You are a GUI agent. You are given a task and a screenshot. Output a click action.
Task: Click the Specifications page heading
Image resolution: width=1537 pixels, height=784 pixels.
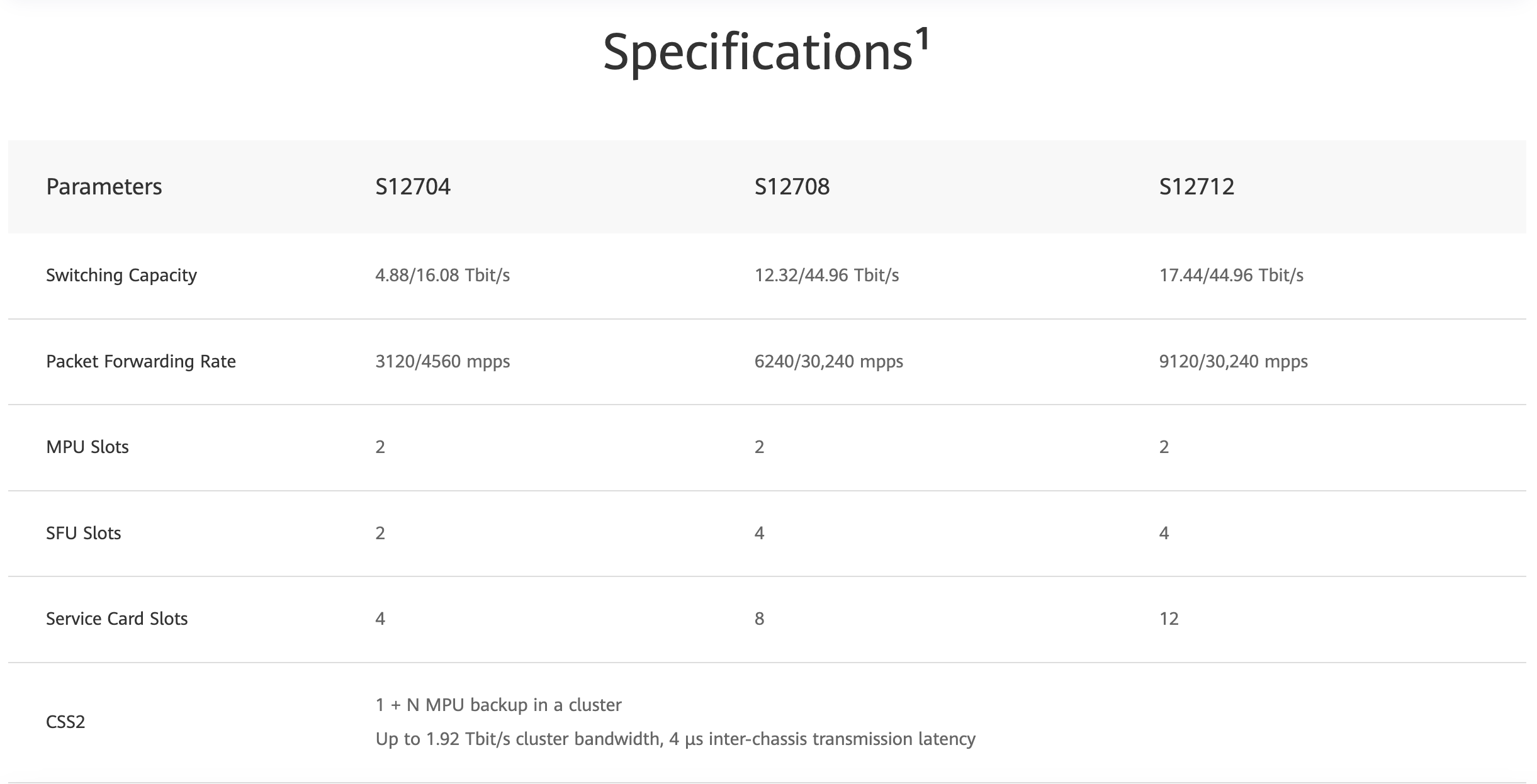(x=757, y=52)
